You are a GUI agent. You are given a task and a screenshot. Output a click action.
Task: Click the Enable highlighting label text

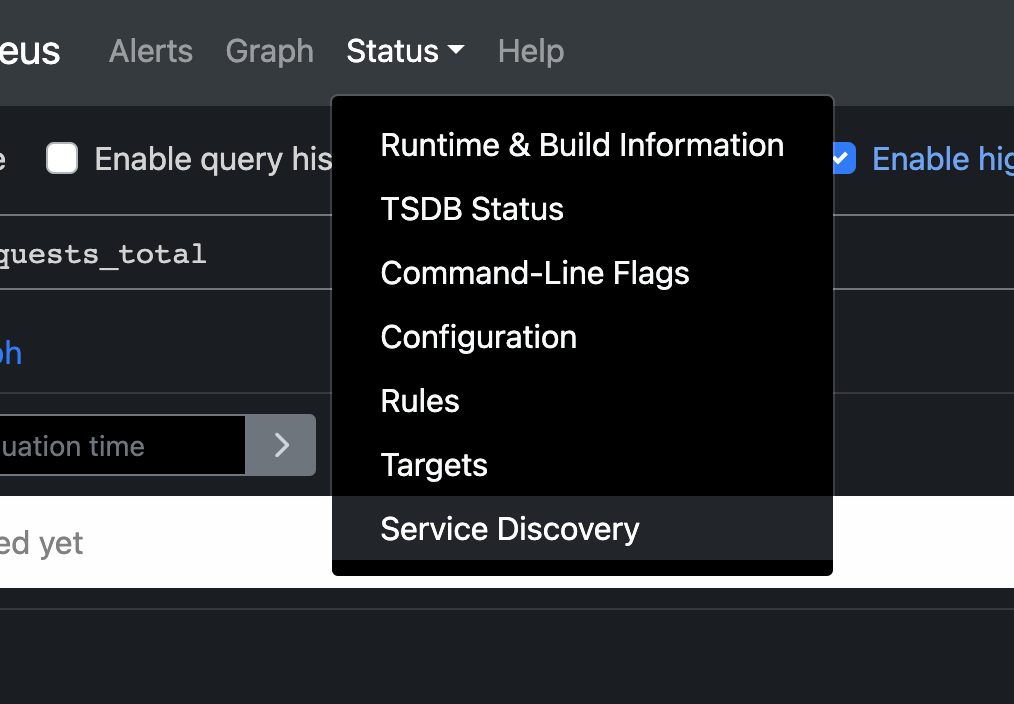940,159
